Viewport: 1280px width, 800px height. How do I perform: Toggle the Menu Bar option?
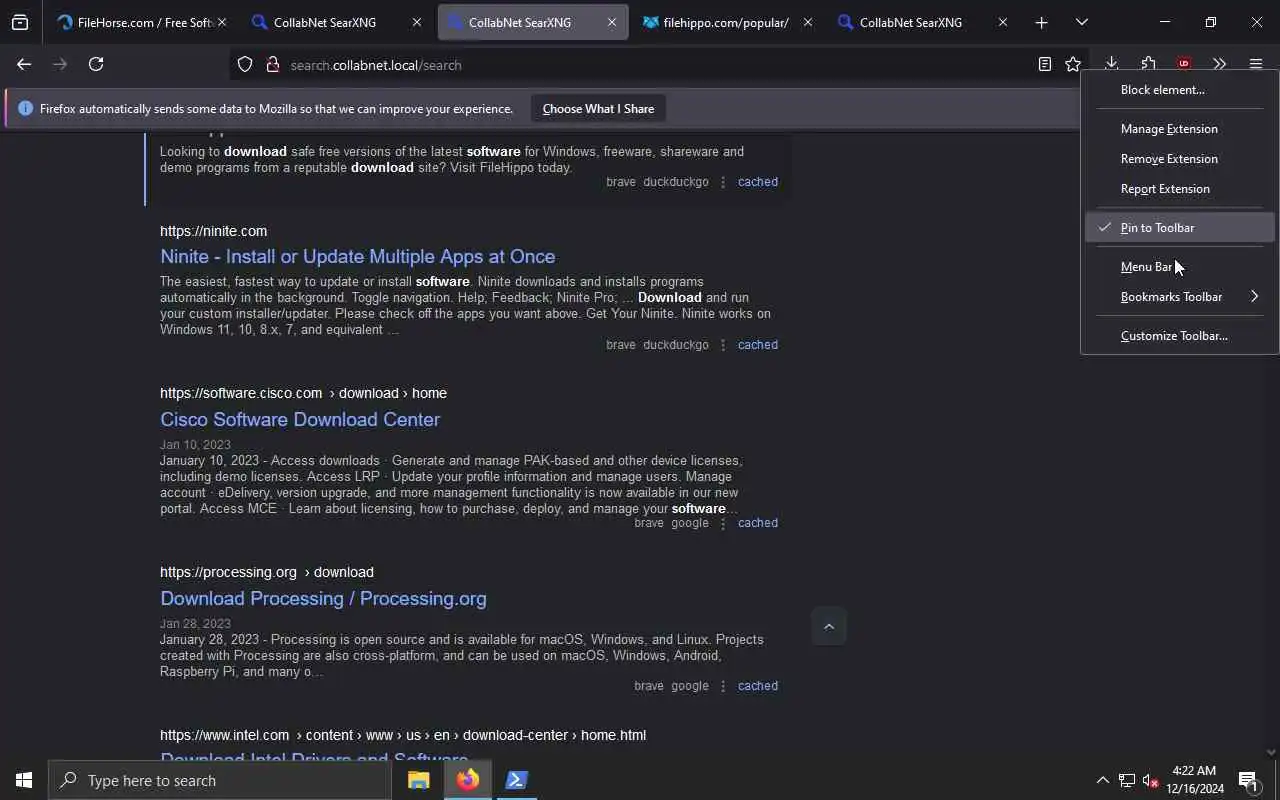coord(1180,267)
